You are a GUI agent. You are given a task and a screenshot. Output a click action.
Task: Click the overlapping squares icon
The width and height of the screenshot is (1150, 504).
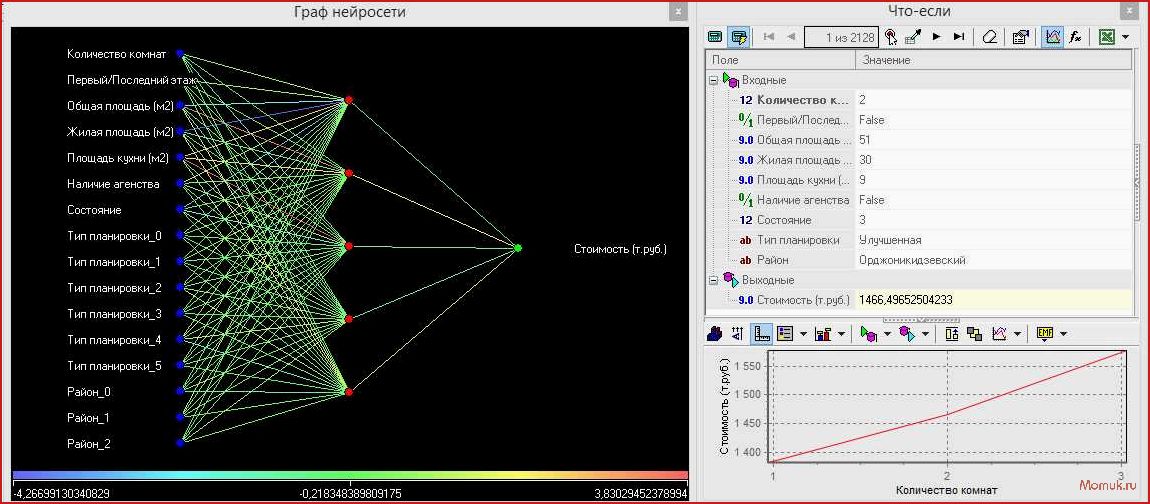pos(975,334)
